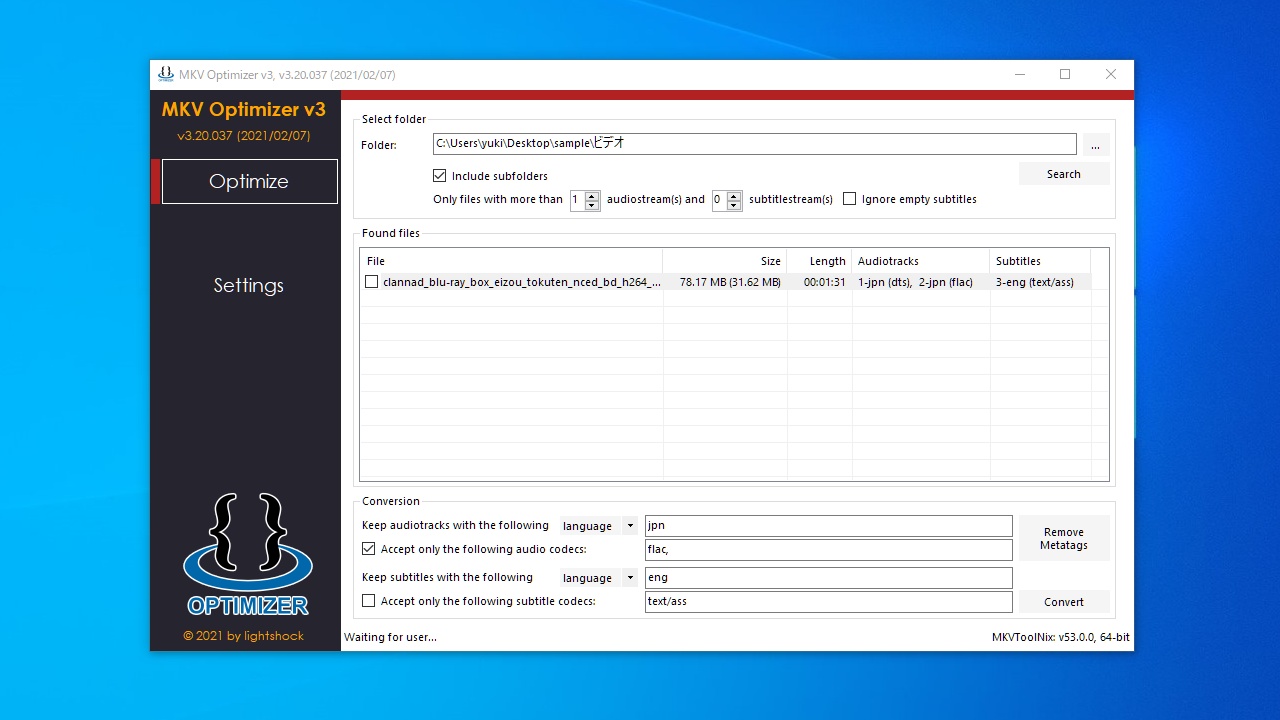The width and height of the screenshot is (1280, 720).
Task: Click the Waiting for user... status text
Action: pos(390,637)
